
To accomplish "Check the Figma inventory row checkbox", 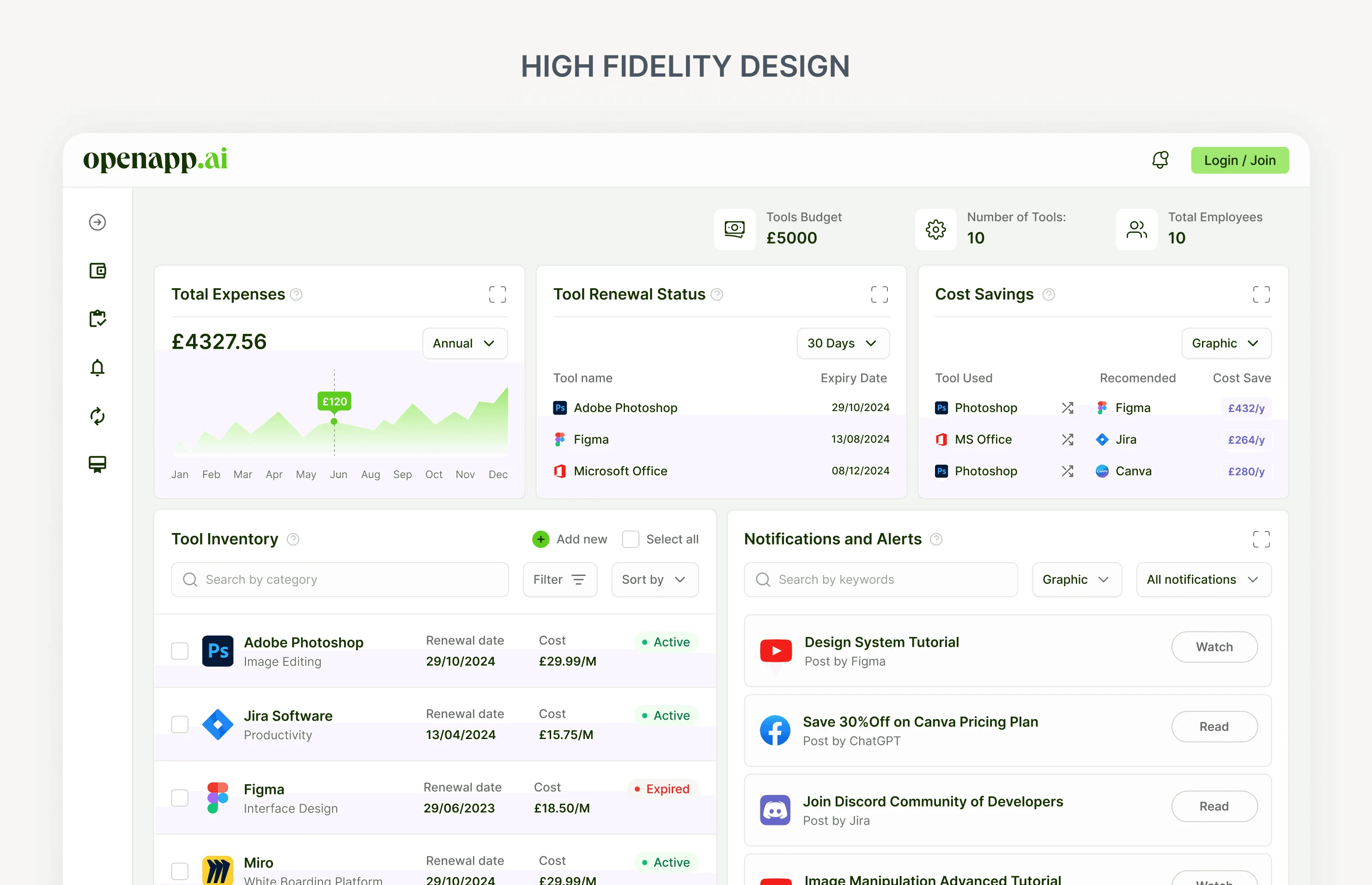I will [180, 798].
